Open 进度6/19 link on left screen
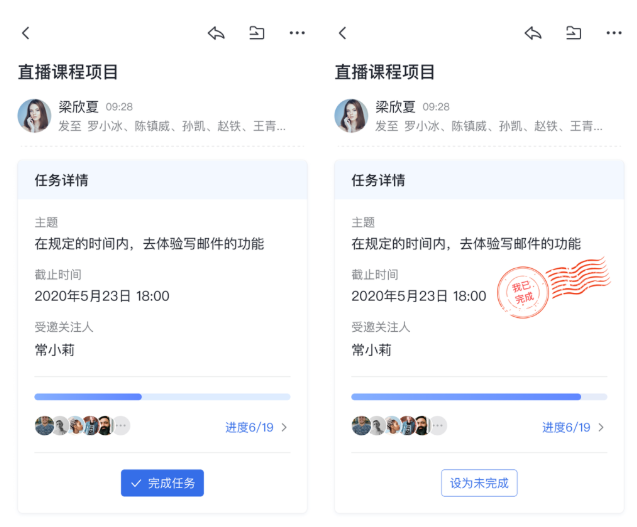The width and height of the screenshot is (637, 527). tap(249, 427)
